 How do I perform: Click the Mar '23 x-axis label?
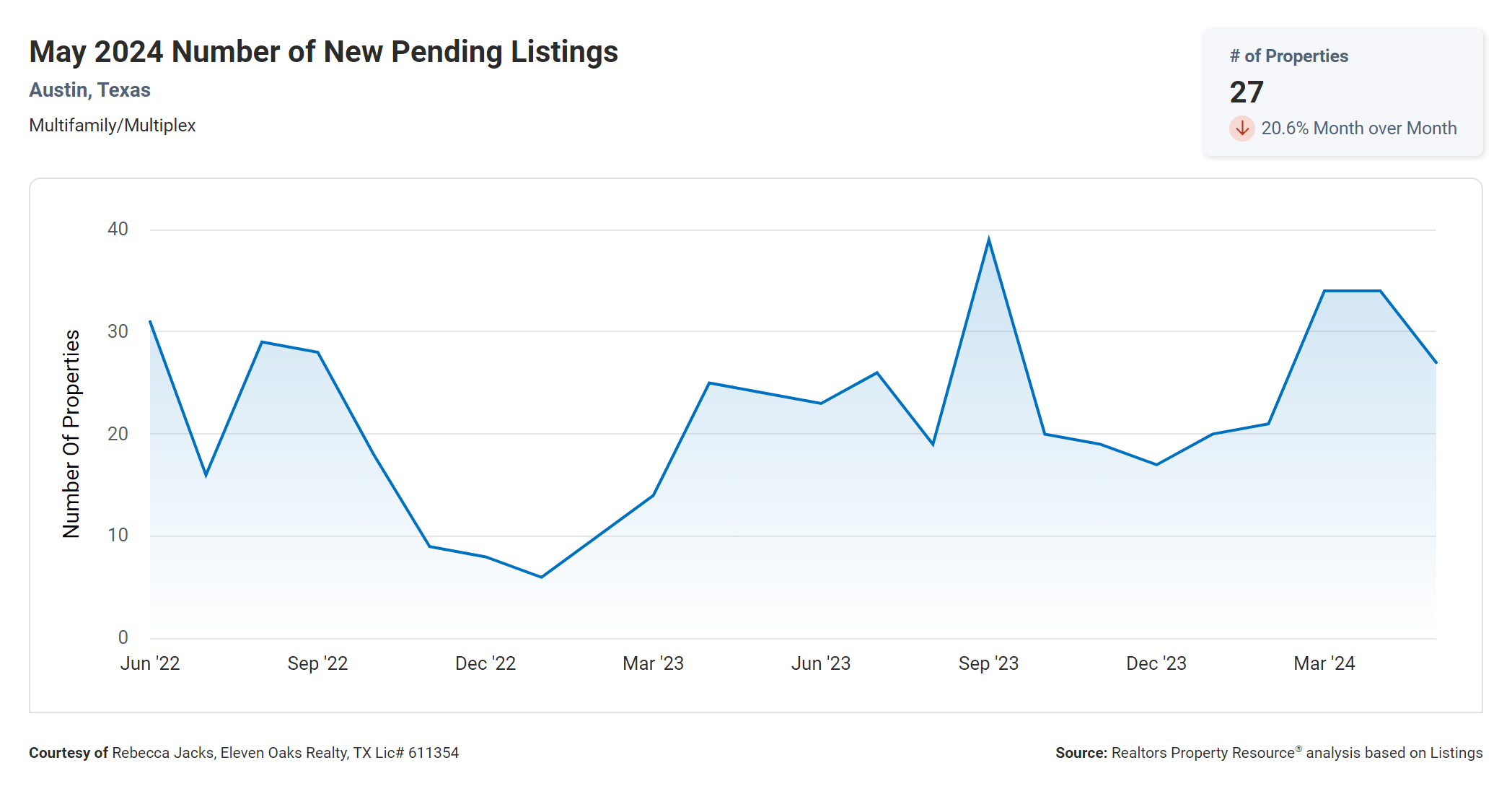(x=653, y=663)
